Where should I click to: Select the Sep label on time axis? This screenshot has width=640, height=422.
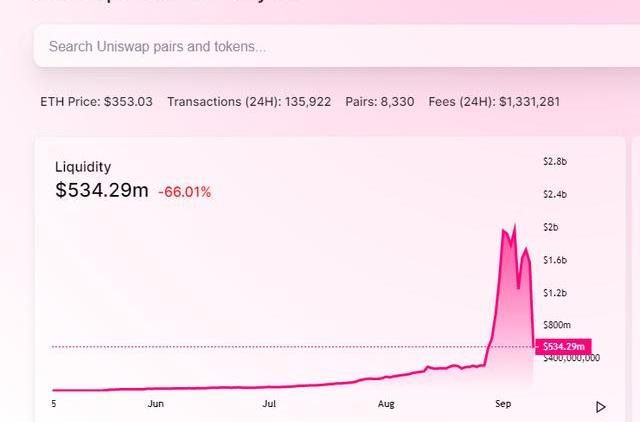point(503,404)
